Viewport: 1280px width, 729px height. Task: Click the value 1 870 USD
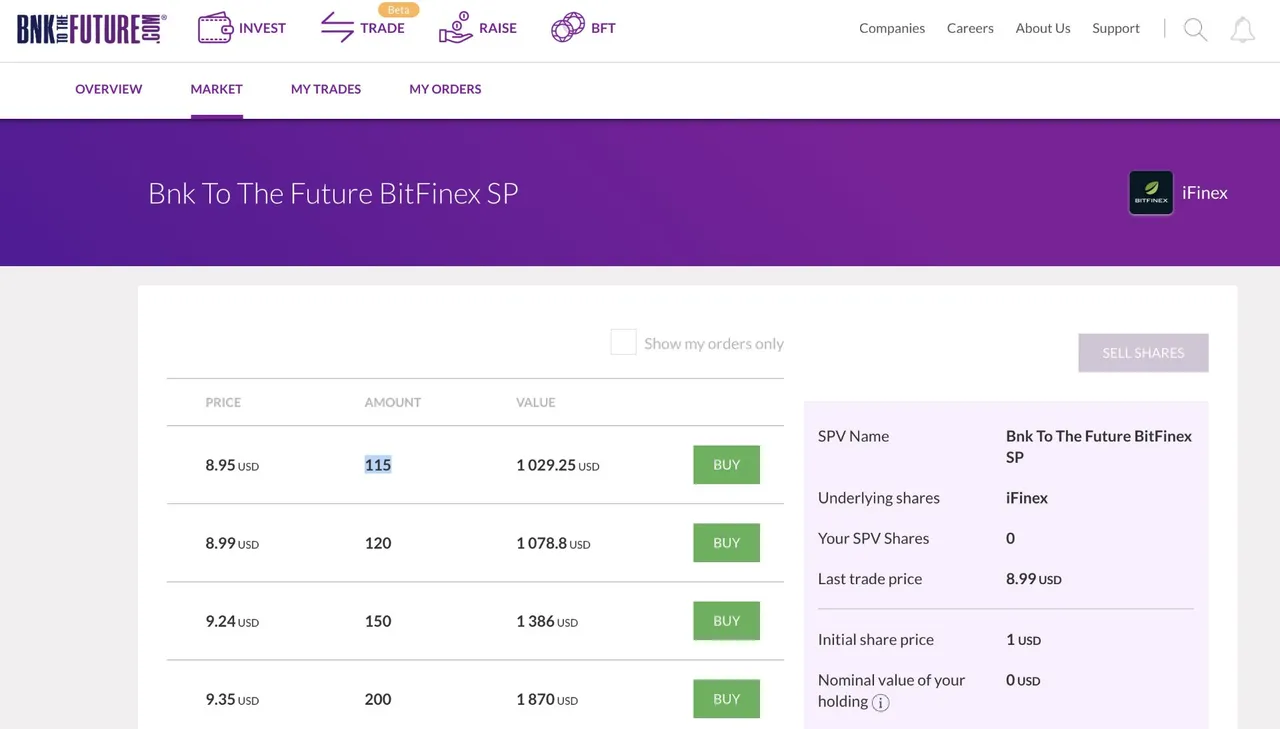coord(547,699)
